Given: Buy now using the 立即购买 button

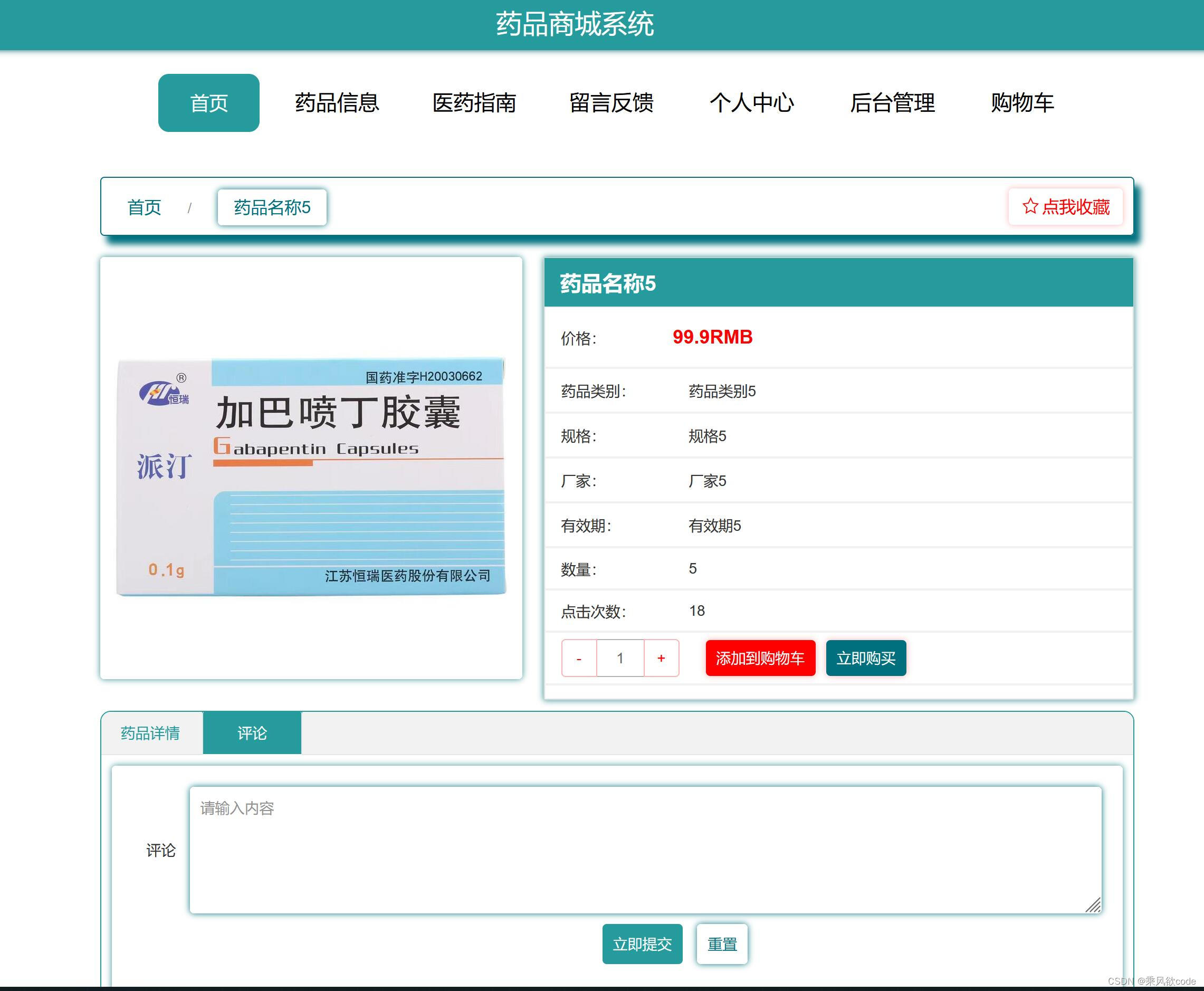Looking at the screenshot, I should click(x=866, y=658).
